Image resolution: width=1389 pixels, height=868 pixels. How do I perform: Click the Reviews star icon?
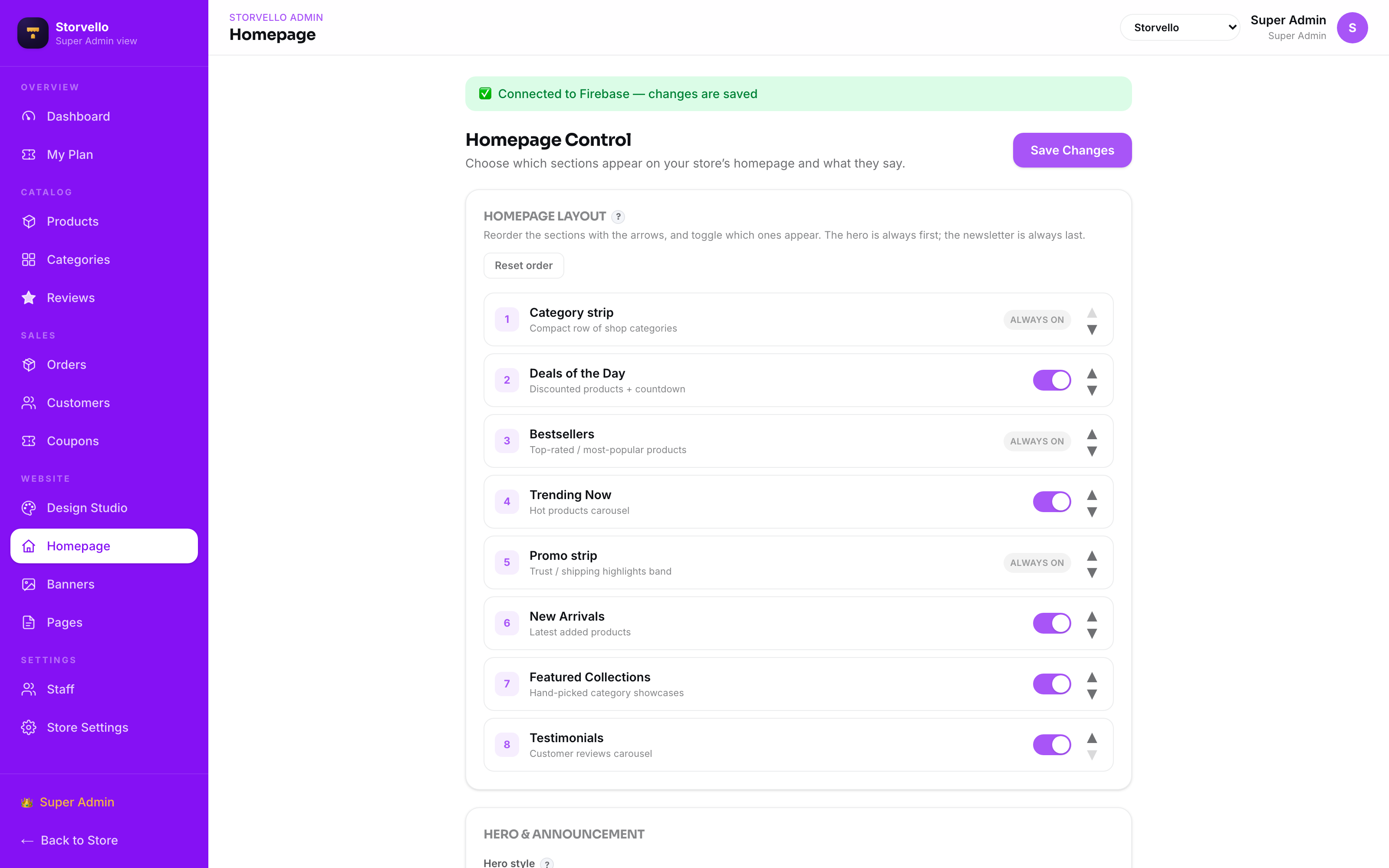[29, 298]
